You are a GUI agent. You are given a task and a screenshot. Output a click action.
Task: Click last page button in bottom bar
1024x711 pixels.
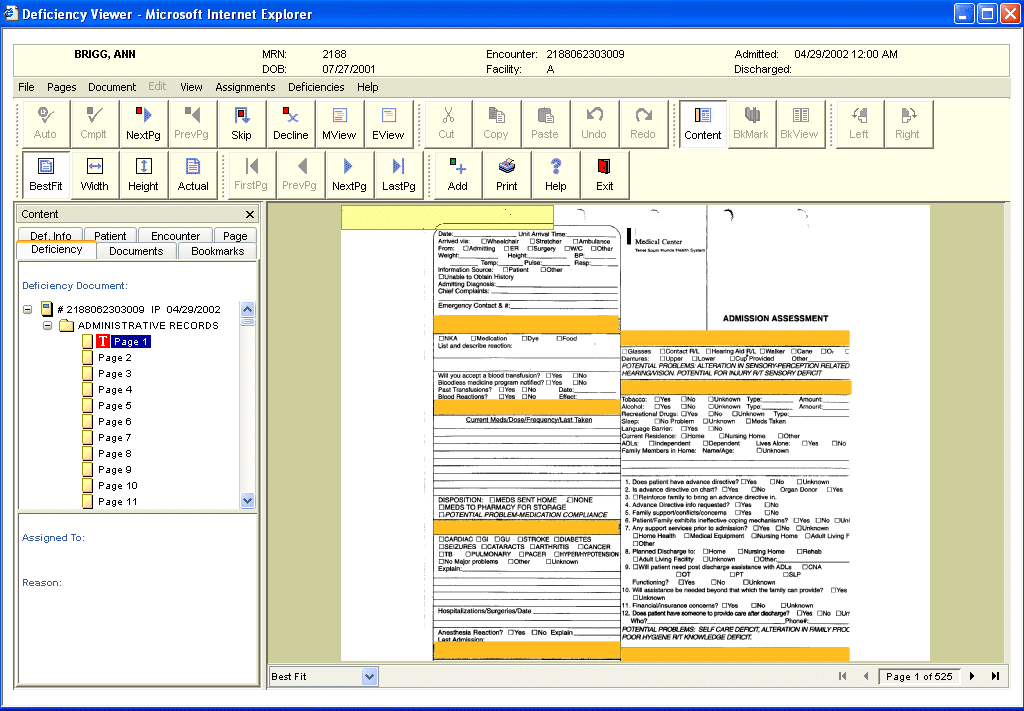pos(995,676)
